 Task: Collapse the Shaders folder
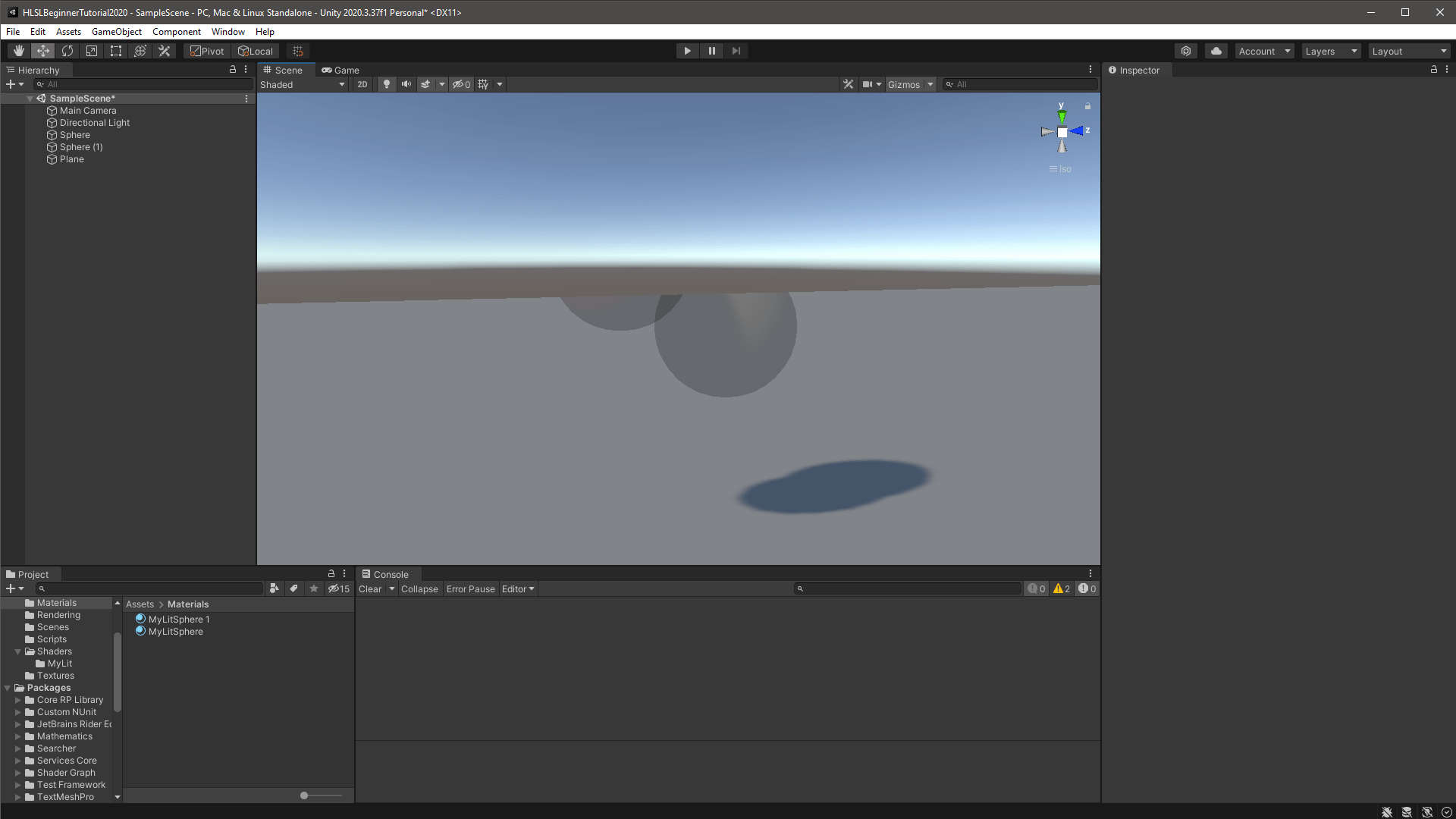pyautogui.click(x=17, y=651)
